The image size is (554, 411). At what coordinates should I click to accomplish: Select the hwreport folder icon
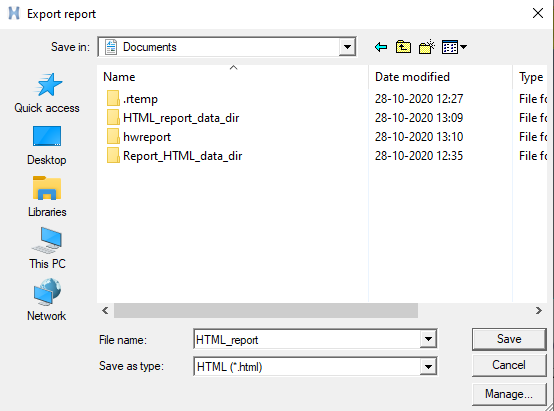coord(113,136)
